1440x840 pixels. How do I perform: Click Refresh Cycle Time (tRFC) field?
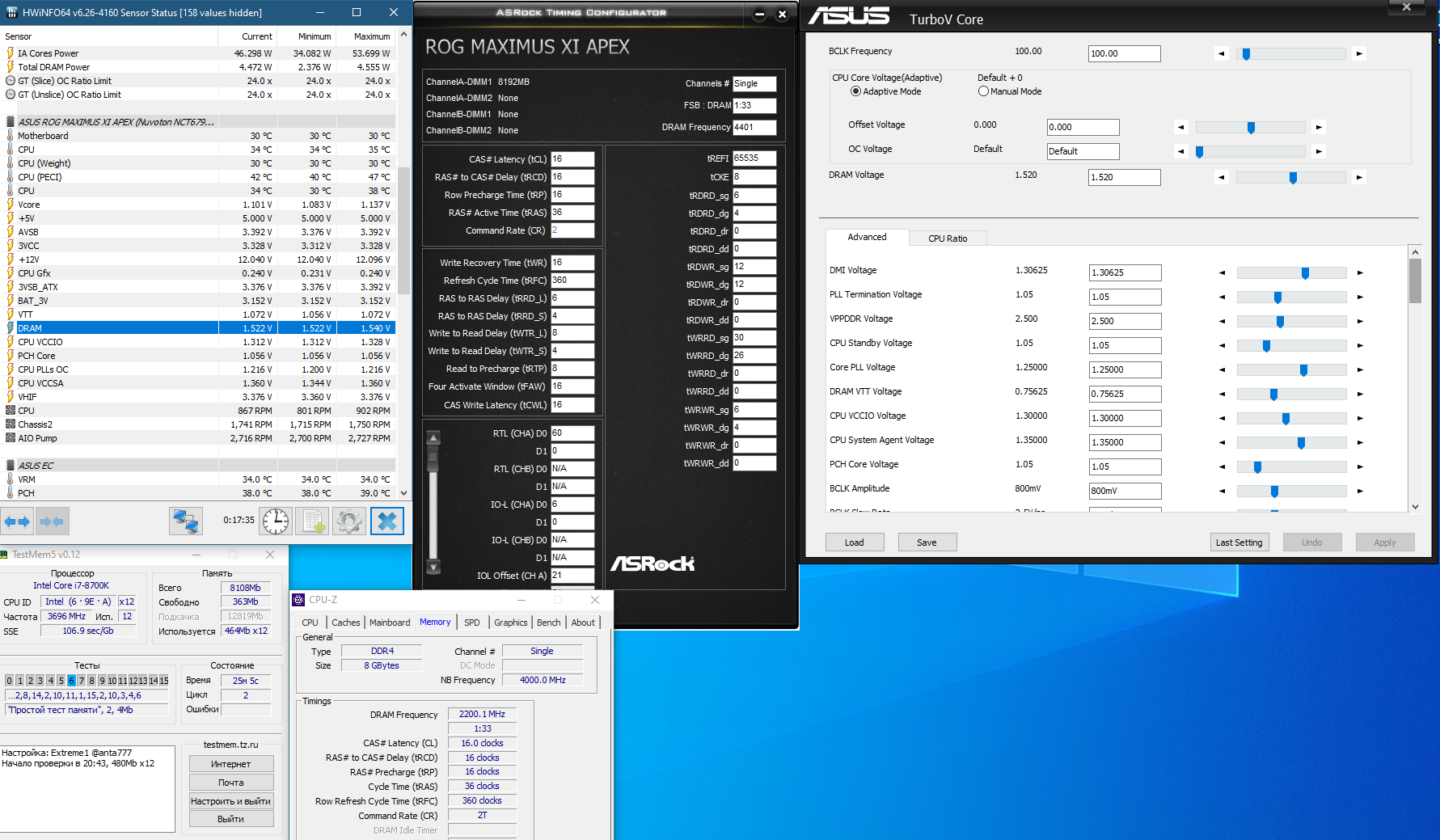[572, 281]
